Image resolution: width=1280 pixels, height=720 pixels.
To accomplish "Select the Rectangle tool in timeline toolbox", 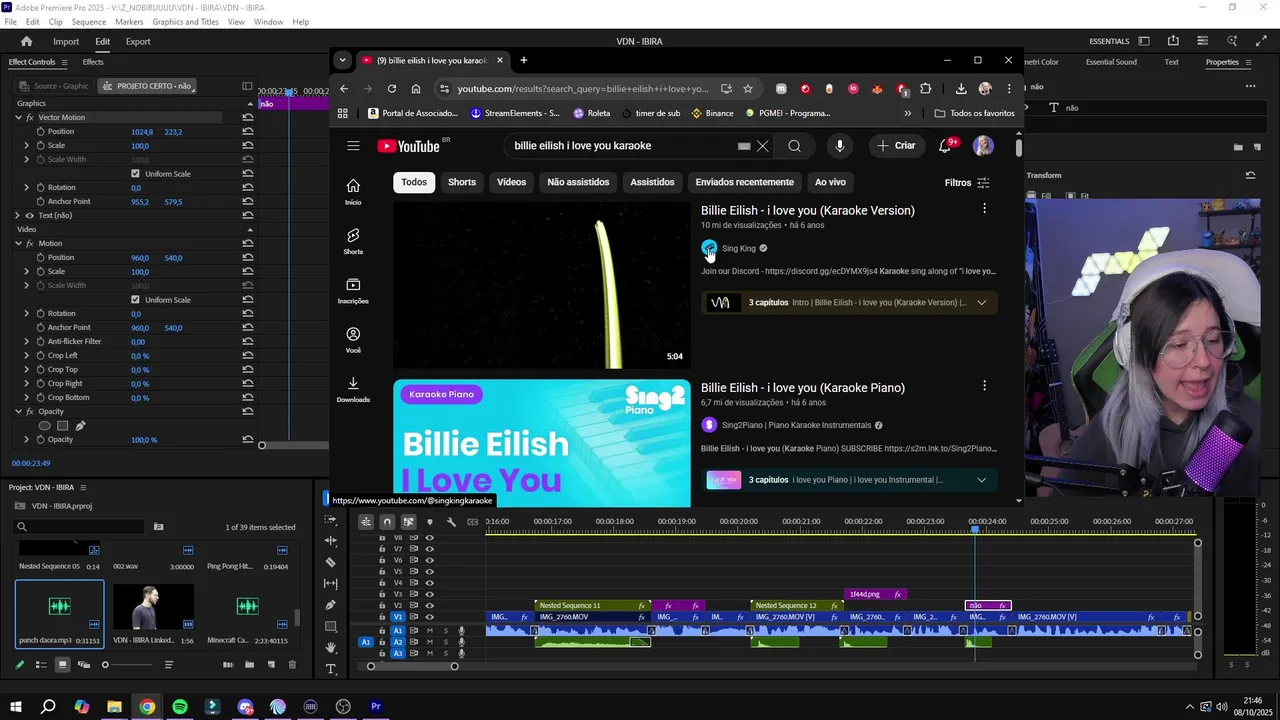I will coord(331,626).
